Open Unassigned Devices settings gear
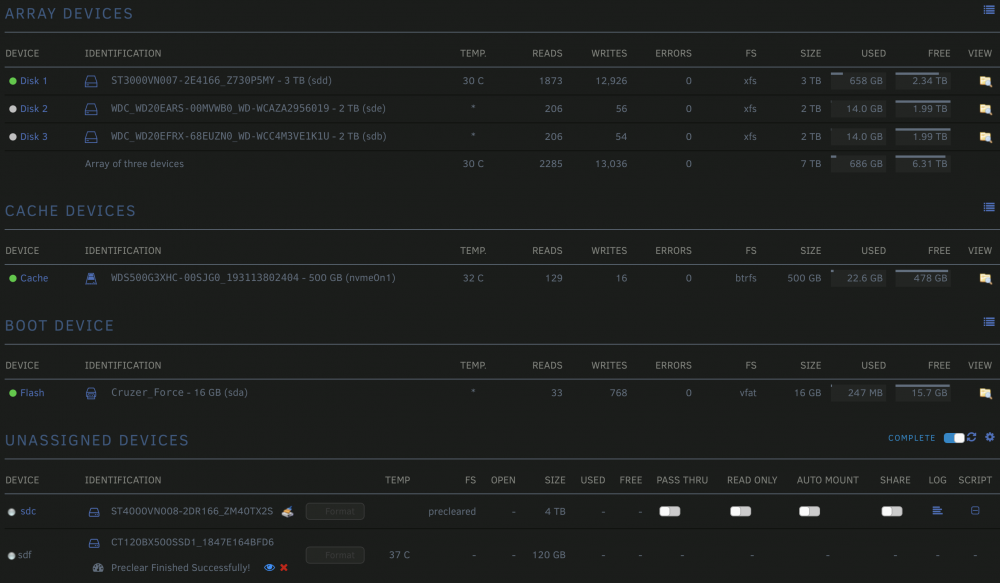 coord(989,437)
